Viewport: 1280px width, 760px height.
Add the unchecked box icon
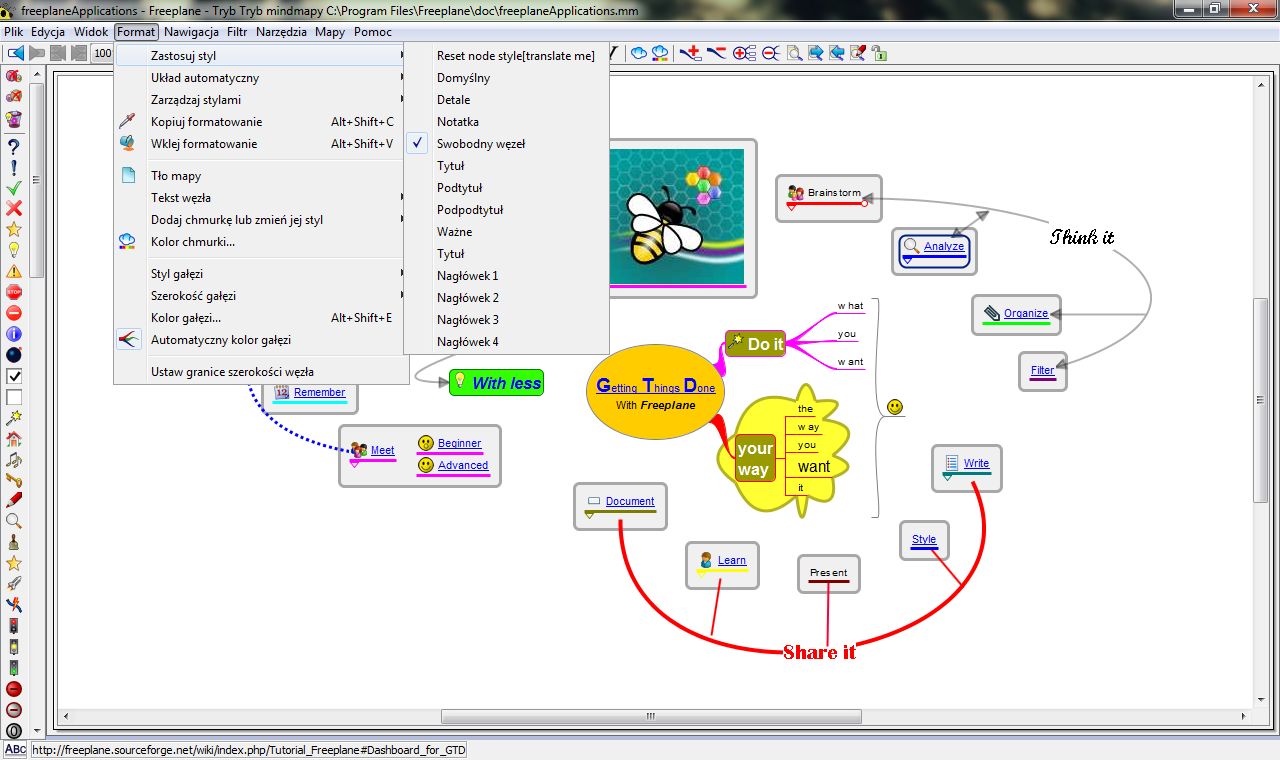[x=14, y=397]
